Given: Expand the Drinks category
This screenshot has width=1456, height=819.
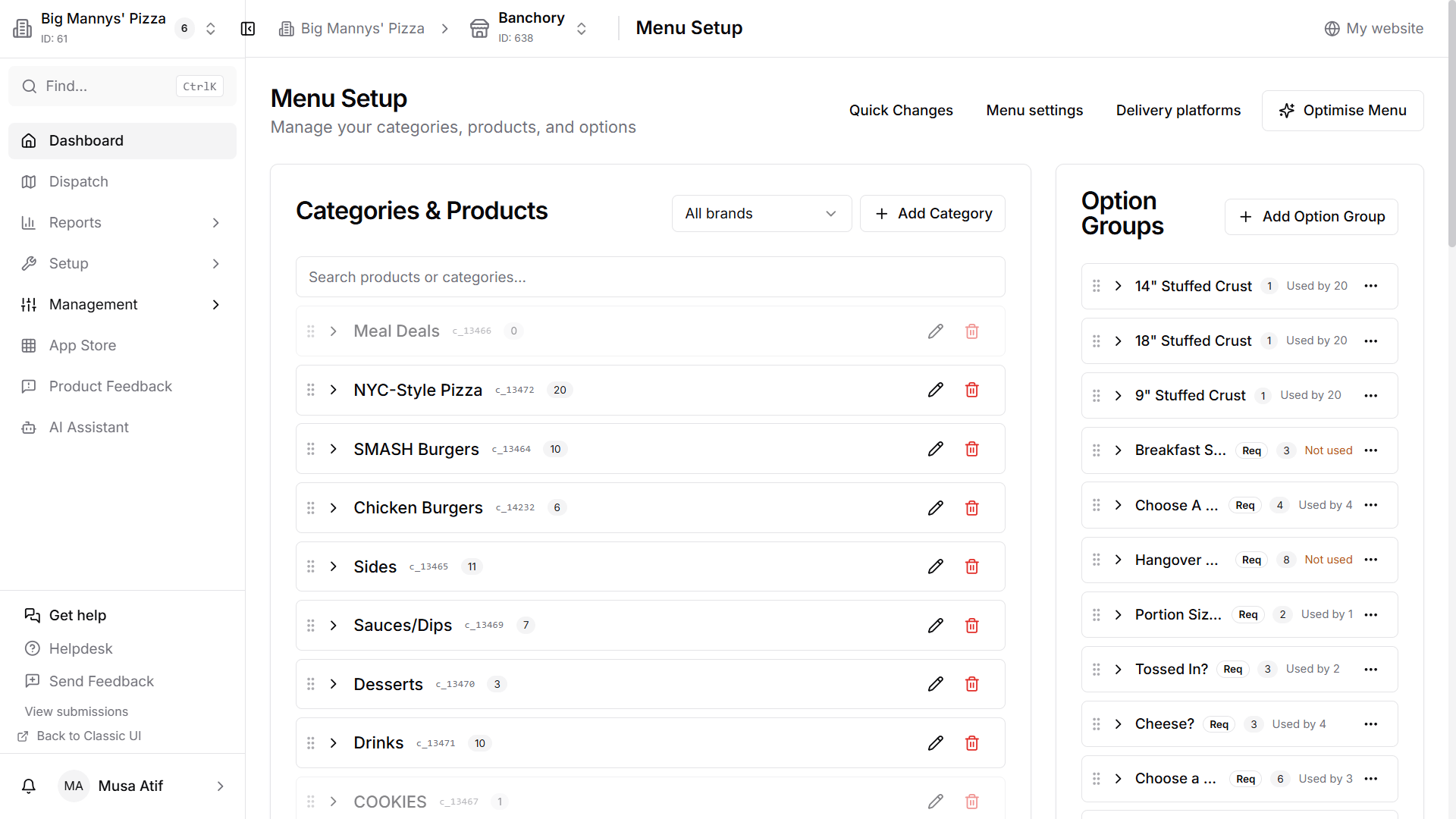Looking at the screenshot, I should 334,743.
